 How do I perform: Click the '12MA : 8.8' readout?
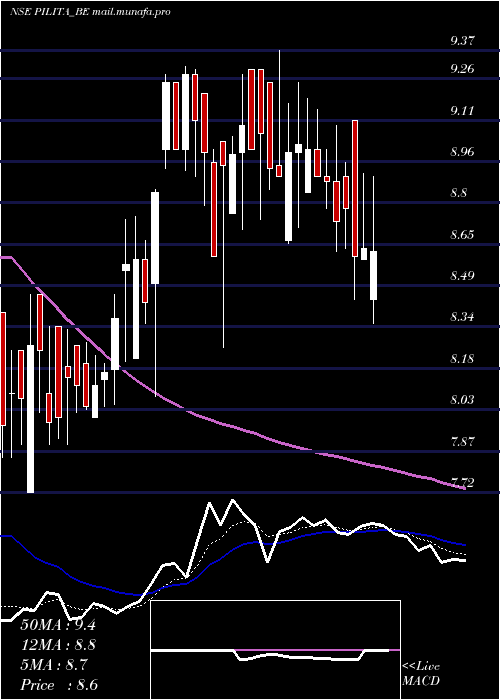[58, 645]
